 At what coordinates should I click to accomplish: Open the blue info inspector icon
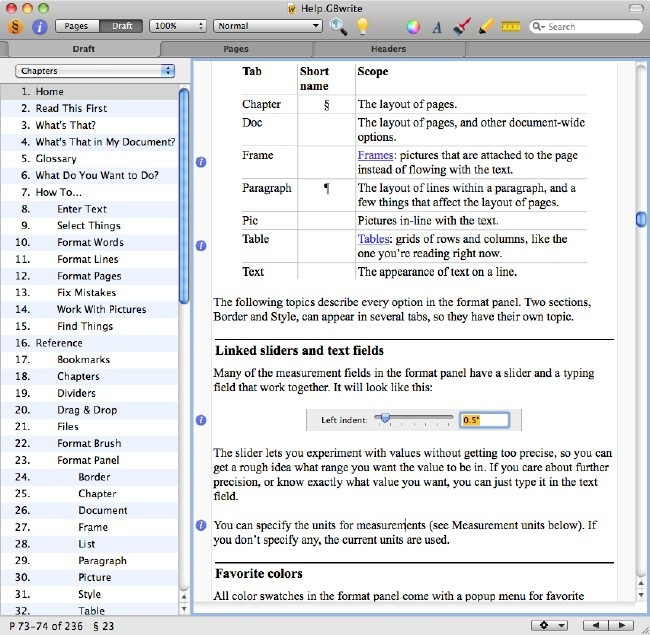pos(39,27)
